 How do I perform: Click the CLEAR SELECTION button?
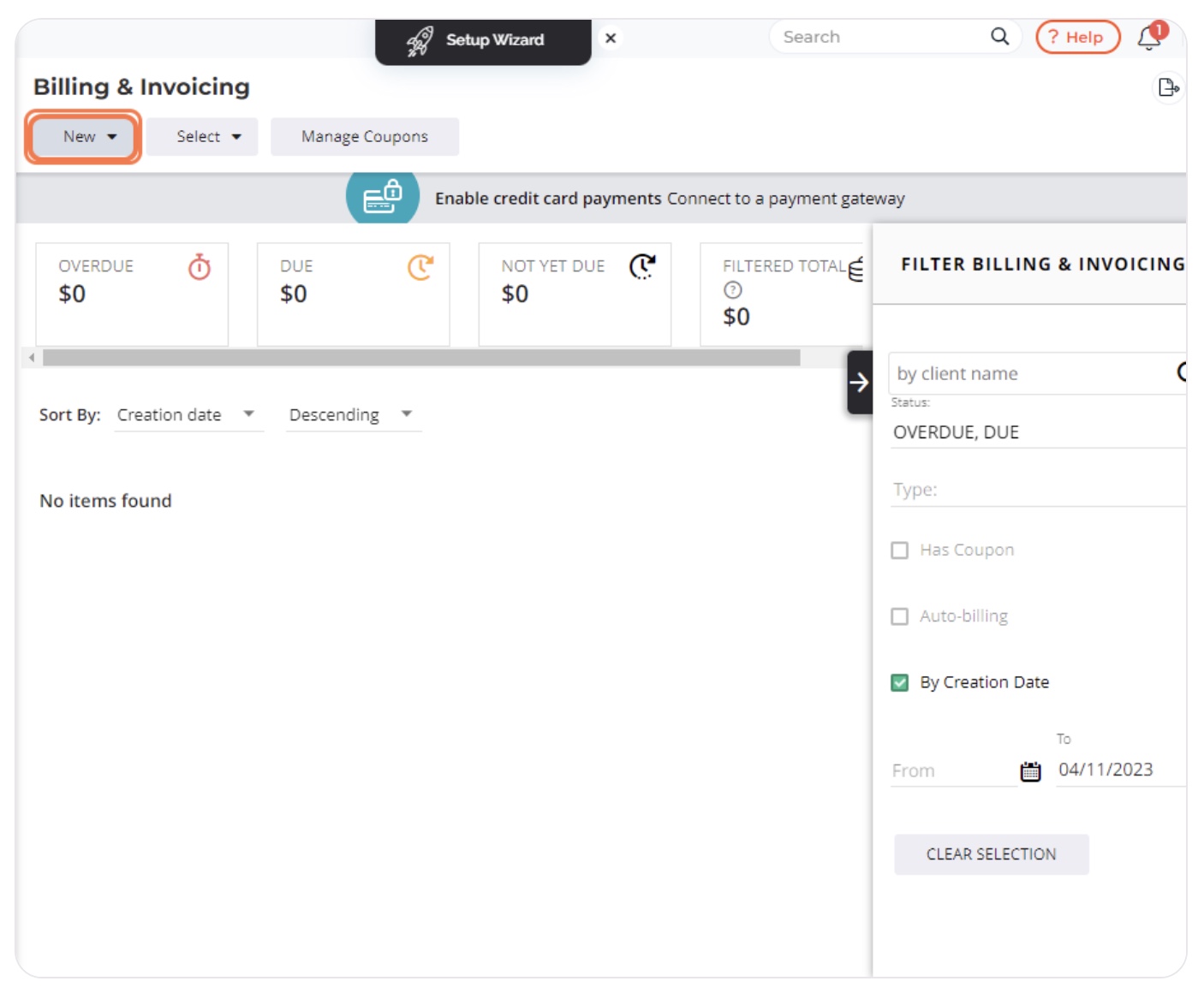(x=992, y=854)
